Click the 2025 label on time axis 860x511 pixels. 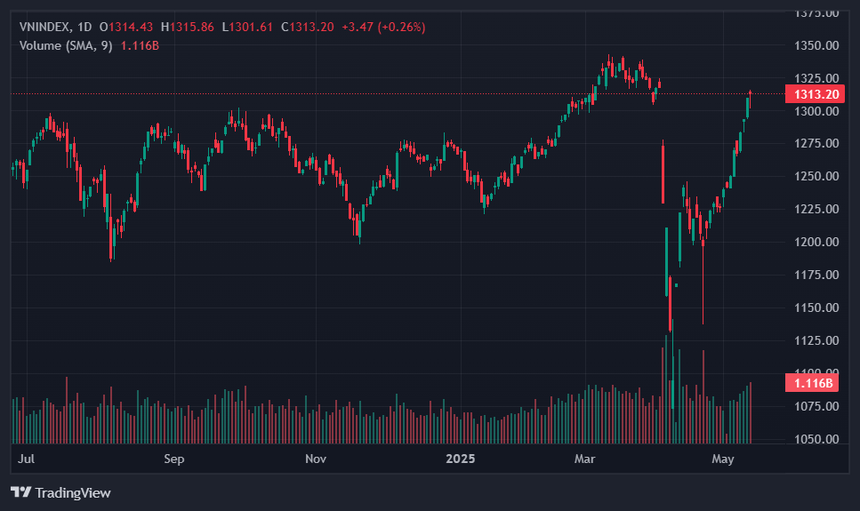460,459
